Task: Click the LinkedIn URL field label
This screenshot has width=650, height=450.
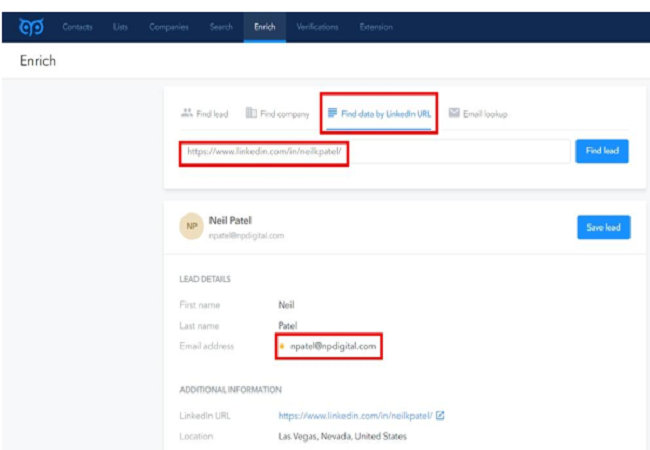Action: (x=205, y=416)
